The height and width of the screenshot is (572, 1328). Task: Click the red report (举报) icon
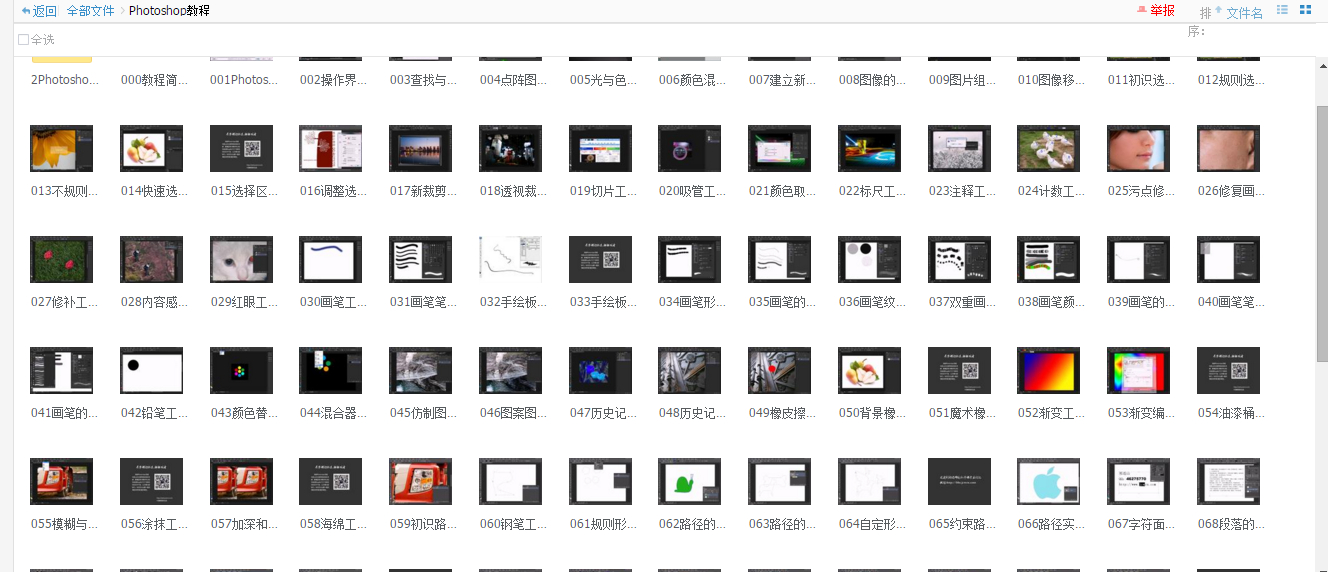1142,10
